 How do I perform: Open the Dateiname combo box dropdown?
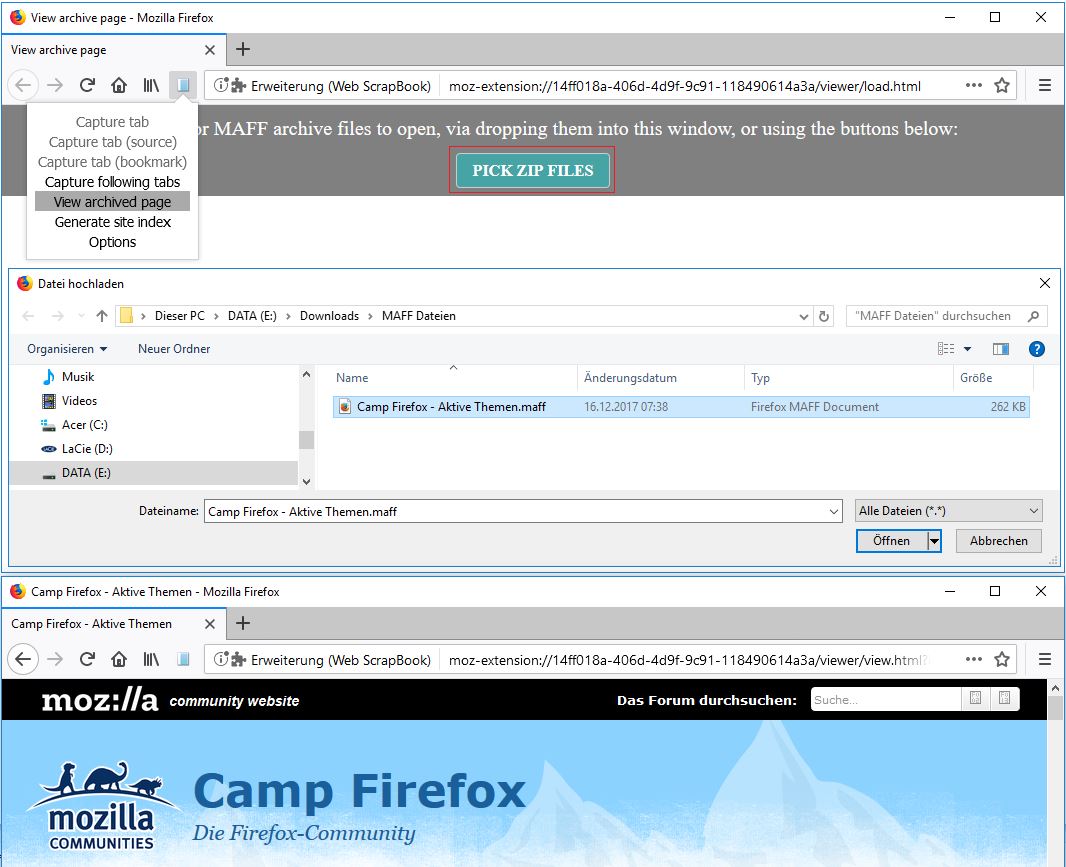tap(834, 511)
